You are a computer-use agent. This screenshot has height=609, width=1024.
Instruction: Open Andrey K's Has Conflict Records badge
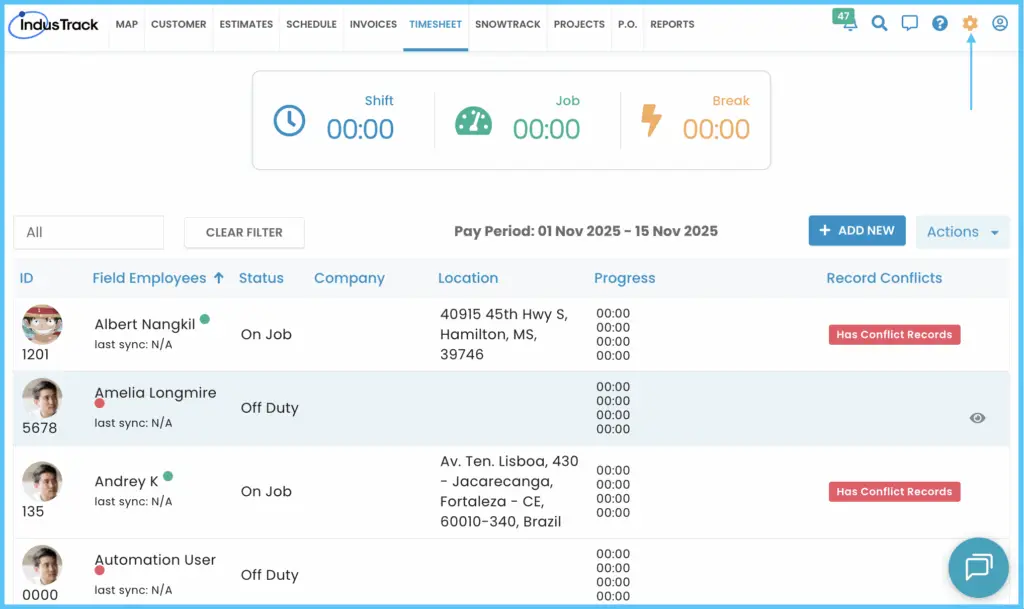894,492
